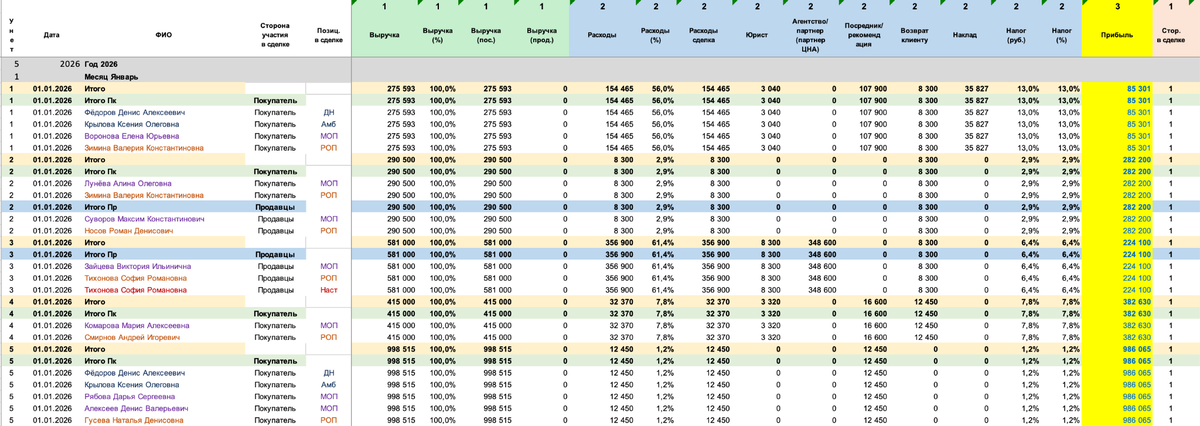
Task: Select the Гусева Наталья Денисовна cell
Action: pos(134,420)
